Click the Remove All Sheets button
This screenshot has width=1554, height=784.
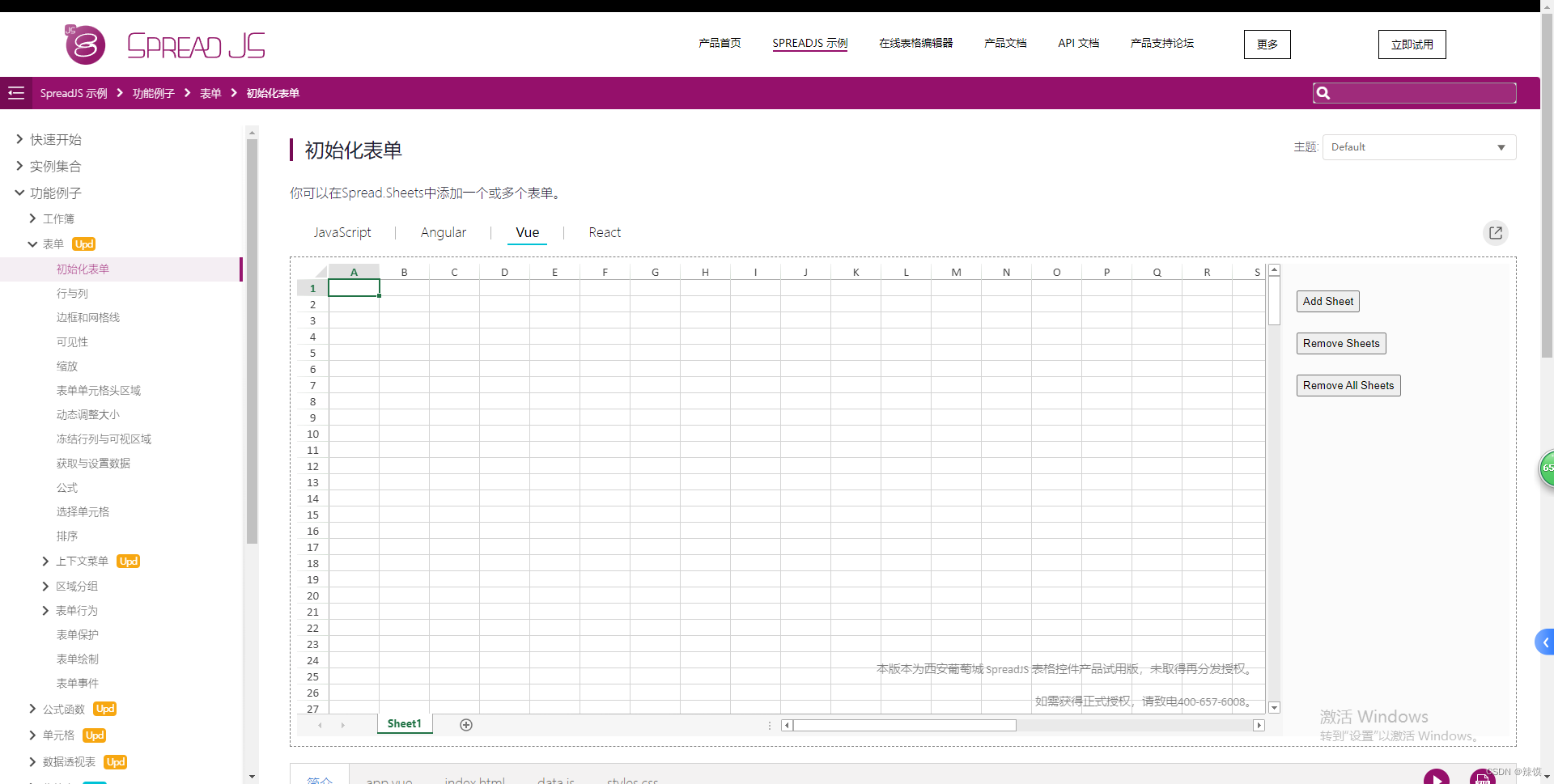[x=1348, y=386]
